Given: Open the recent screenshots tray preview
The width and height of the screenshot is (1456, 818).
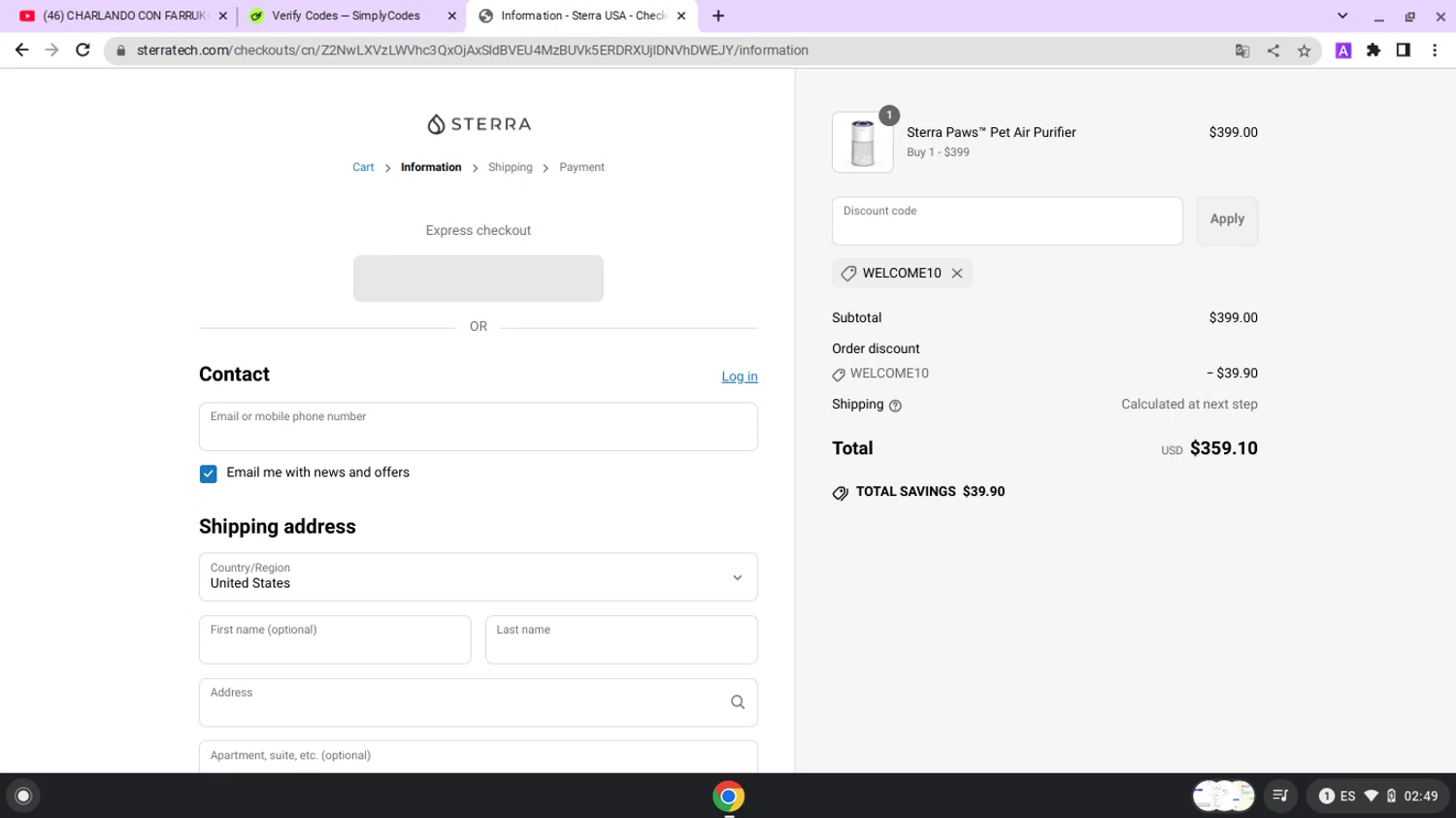Looking at the screenshot, I should coord(1223,796).
